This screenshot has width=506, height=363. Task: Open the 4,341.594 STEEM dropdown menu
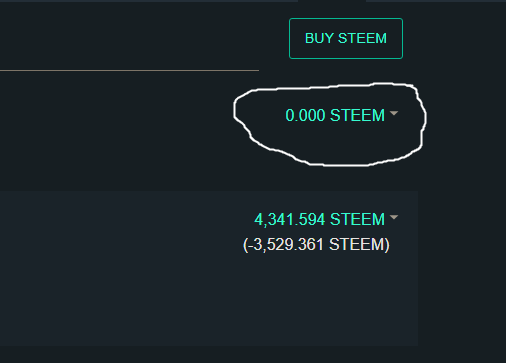[x=326, y=219]
